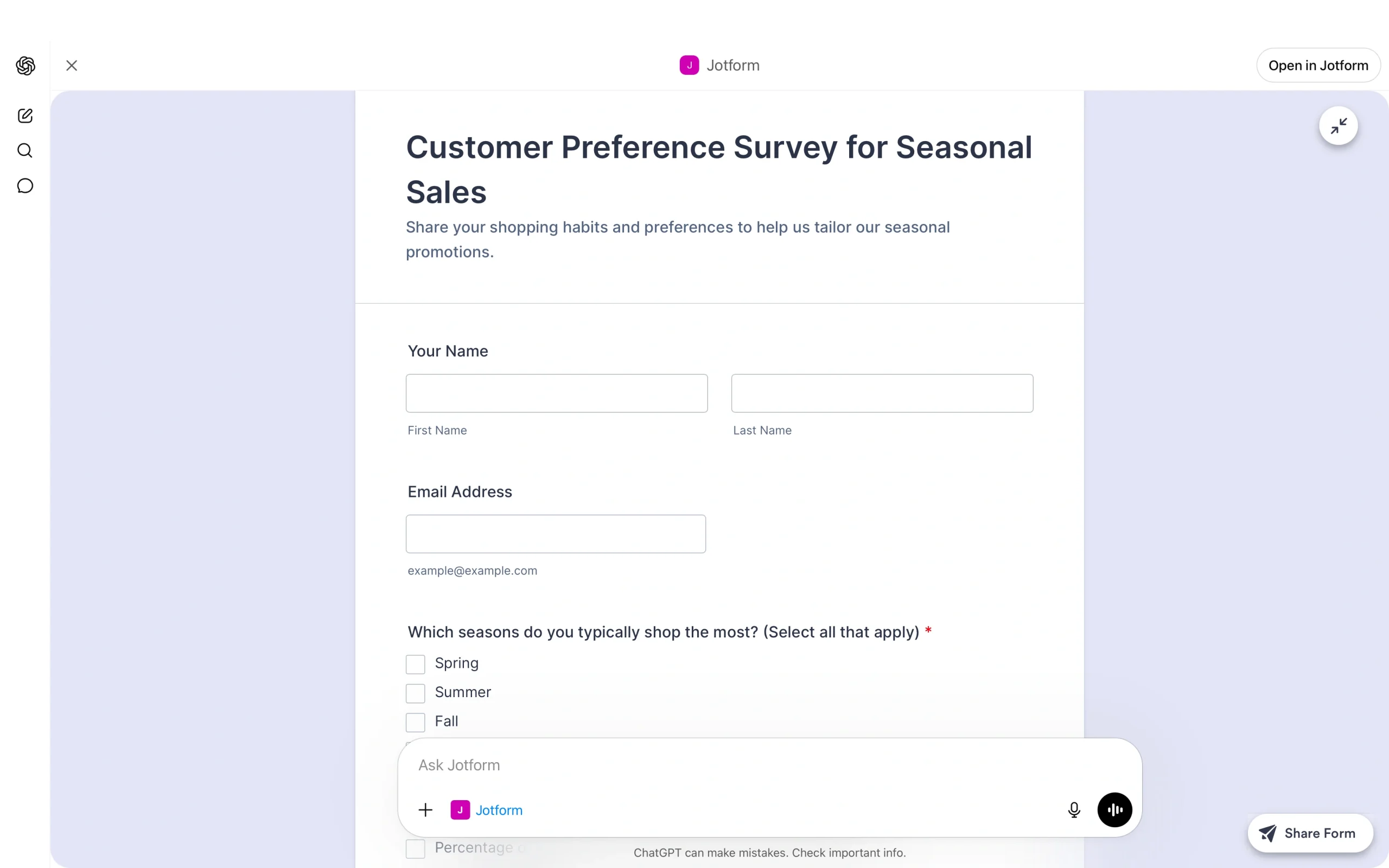Activate the microphone dictation icon
The width and height of the screenshot is (1389, 868).
[x=1073, y=809]
